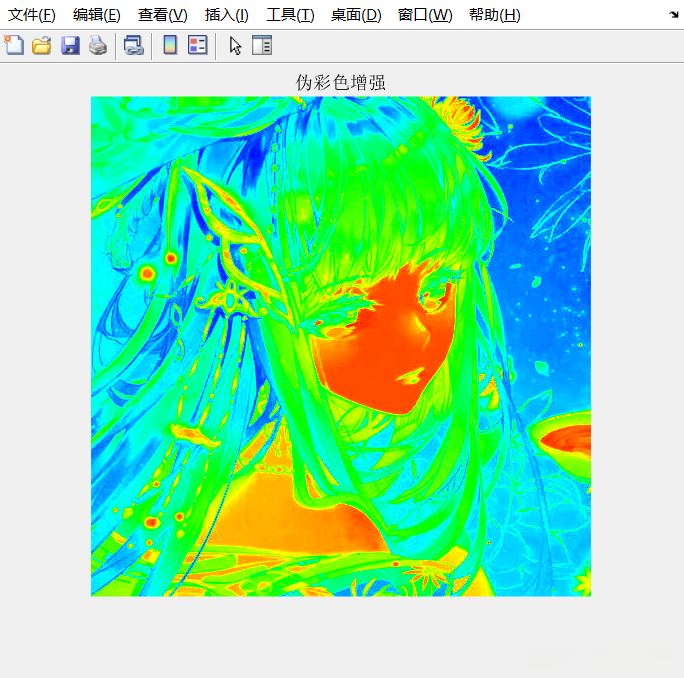Insert a colorbar via toolbar icon
684x678 pixels.
coord(170,45)
